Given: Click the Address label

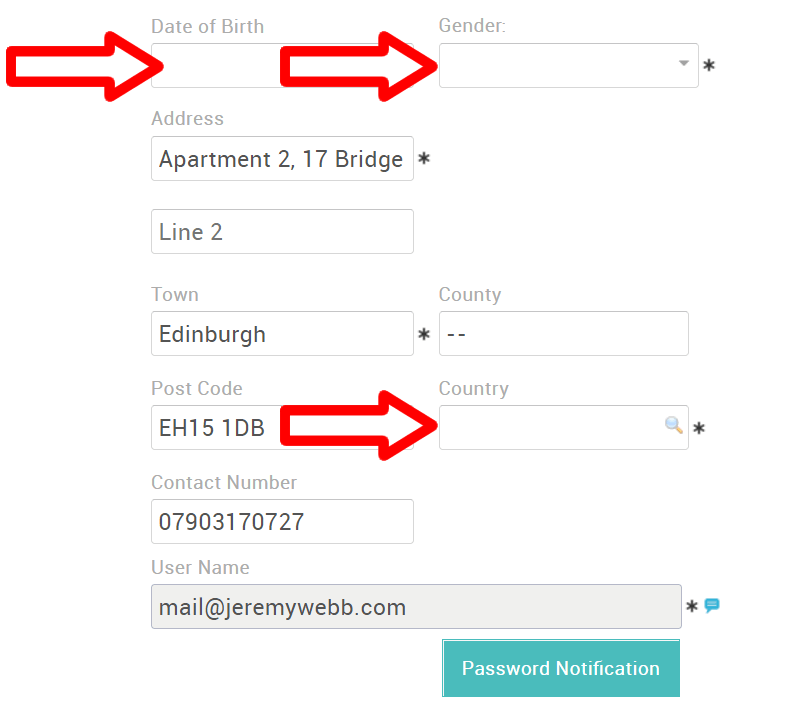Looking at the screenshot, I should coord(187,118).
